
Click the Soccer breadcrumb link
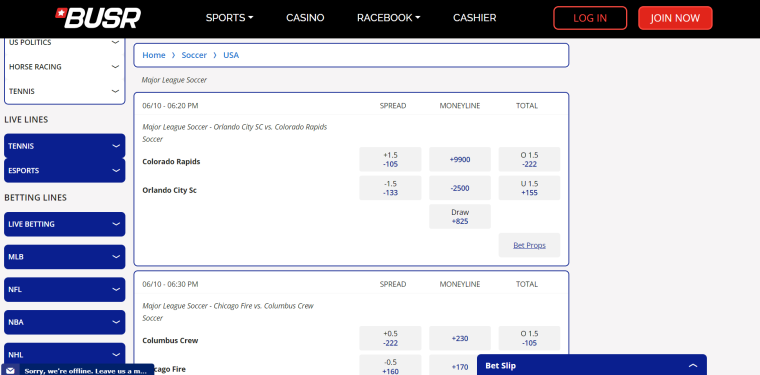tap(194, 55)
